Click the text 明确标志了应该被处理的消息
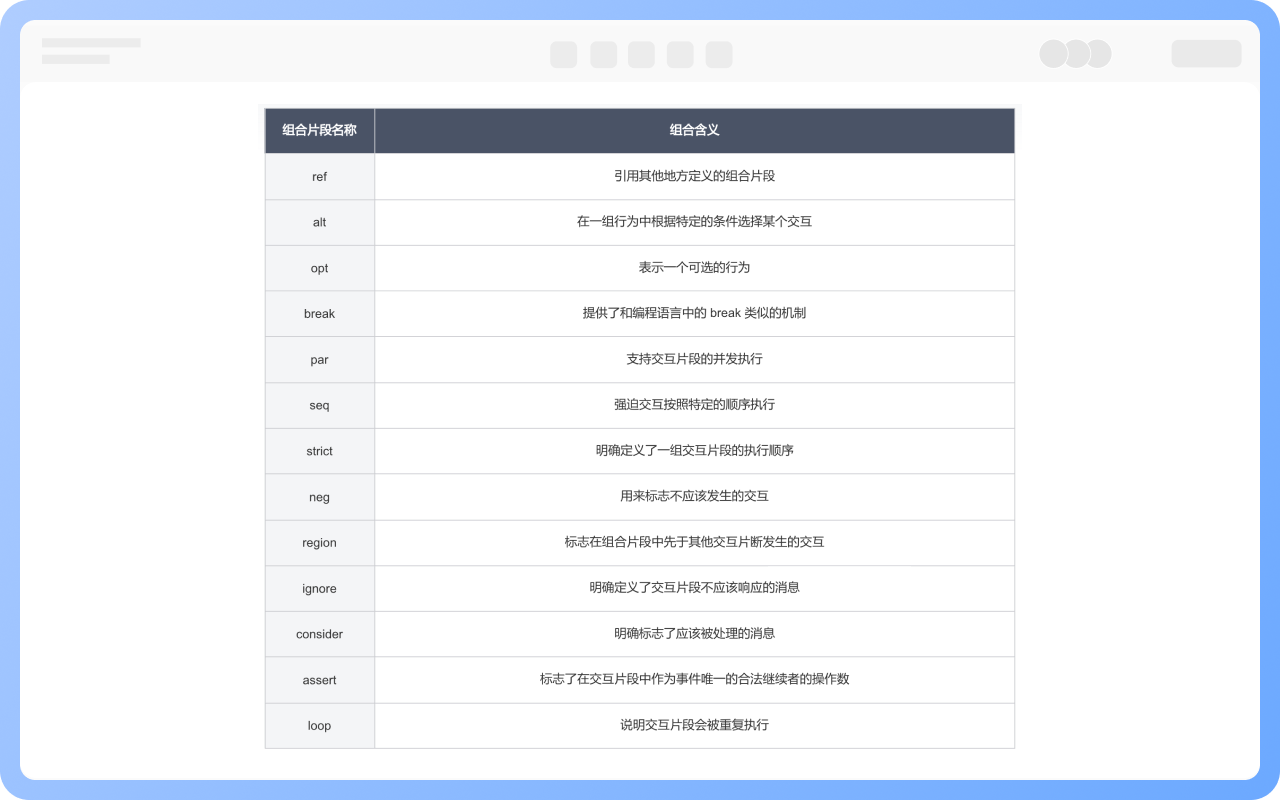Screen dimensions: 1280x800 tap(694, 634)
